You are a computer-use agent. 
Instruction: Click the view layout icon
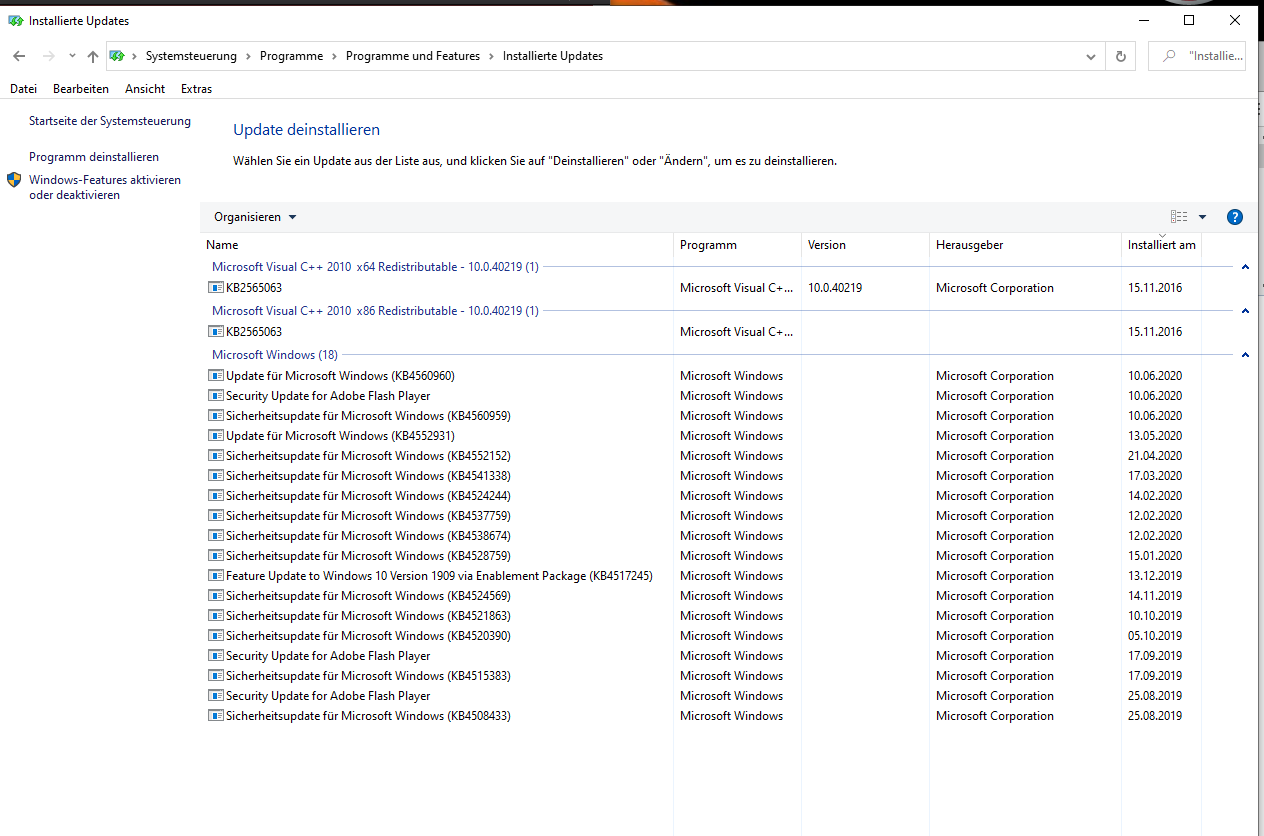(x=1179, y=217)
